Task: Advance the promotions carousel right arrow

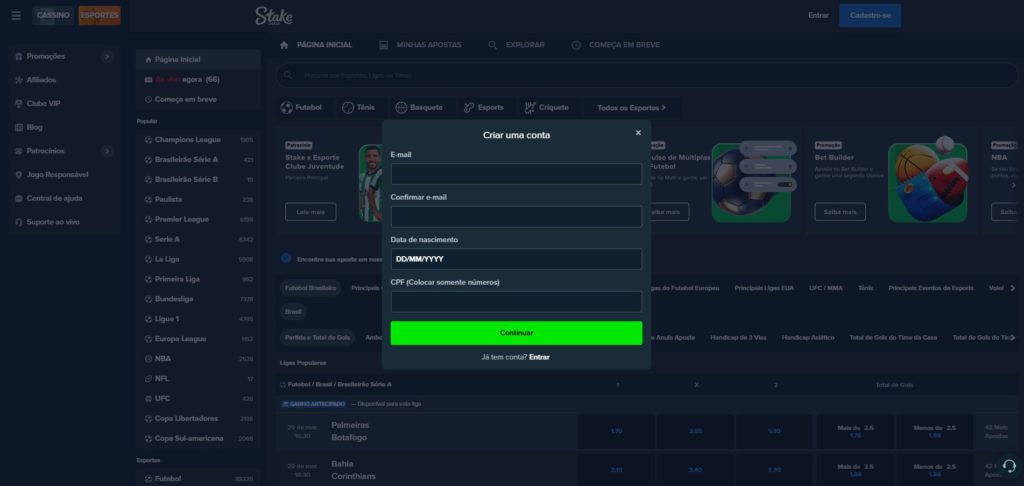Action: (x=1014, y=186)
